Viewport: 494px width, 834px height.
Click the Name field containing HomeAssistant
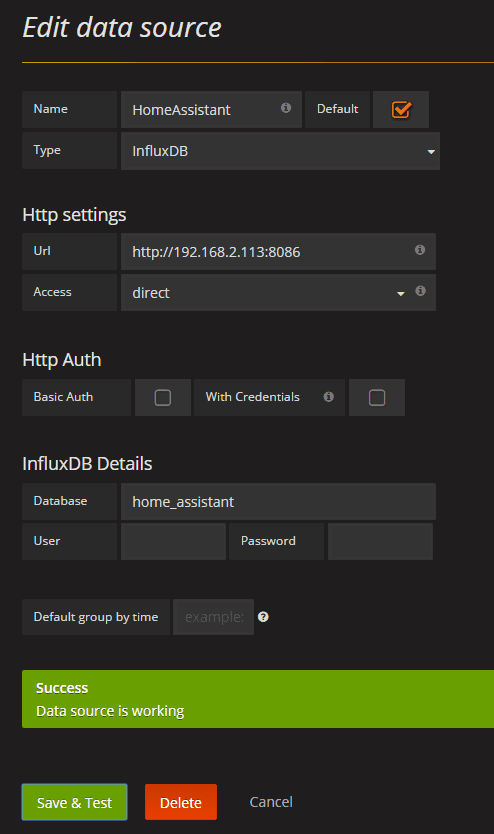(x=211, y=110)
